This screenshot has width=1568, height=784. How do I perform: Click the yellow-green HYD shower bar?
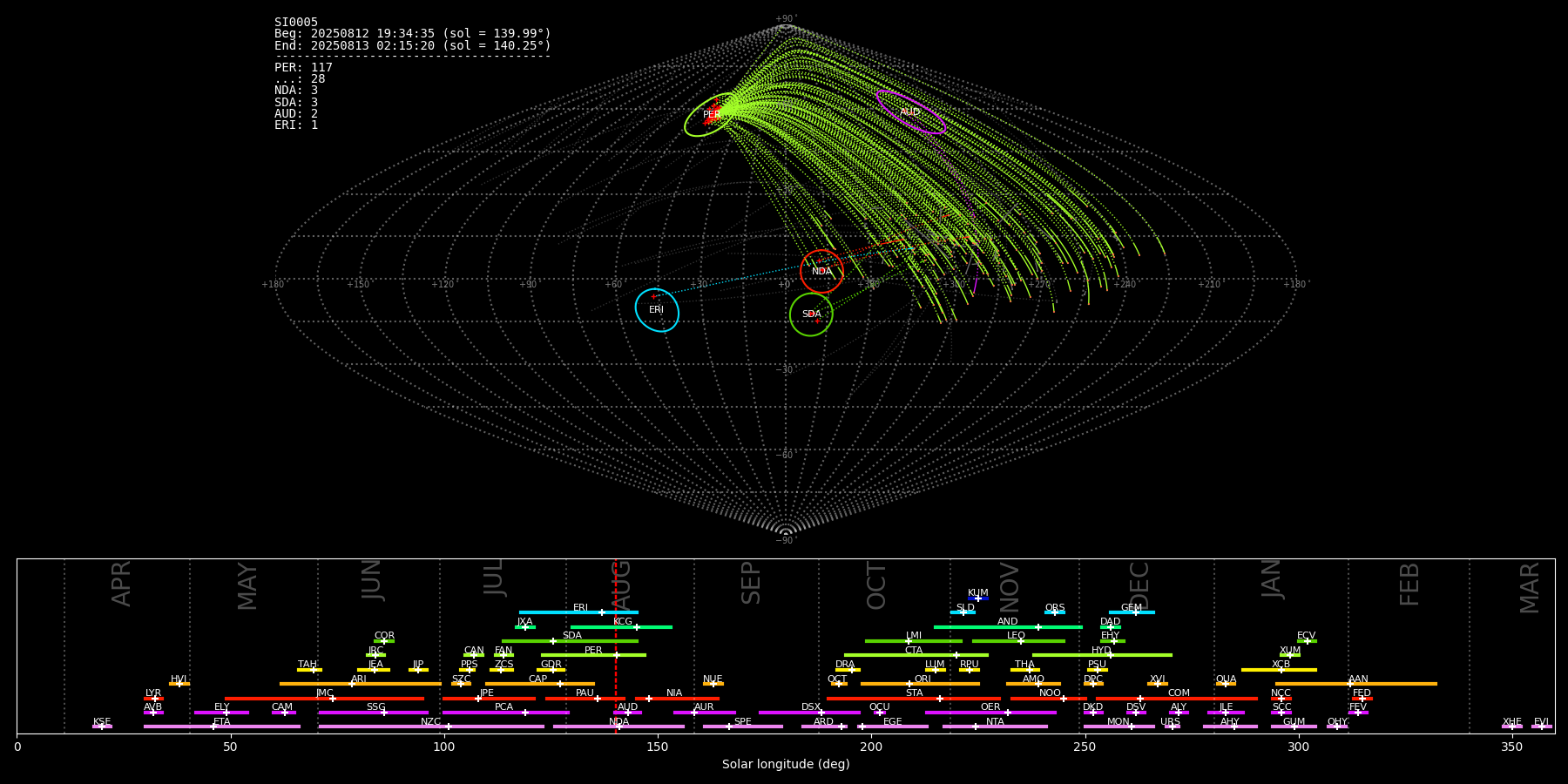tap(1102, 655)
